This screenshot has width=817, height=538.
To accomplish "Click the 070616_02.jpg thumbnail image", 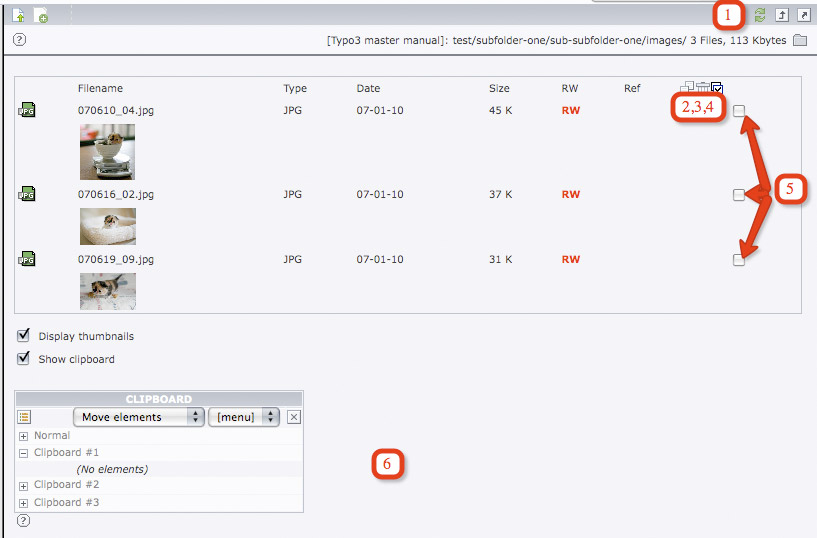I will point(108,226).
